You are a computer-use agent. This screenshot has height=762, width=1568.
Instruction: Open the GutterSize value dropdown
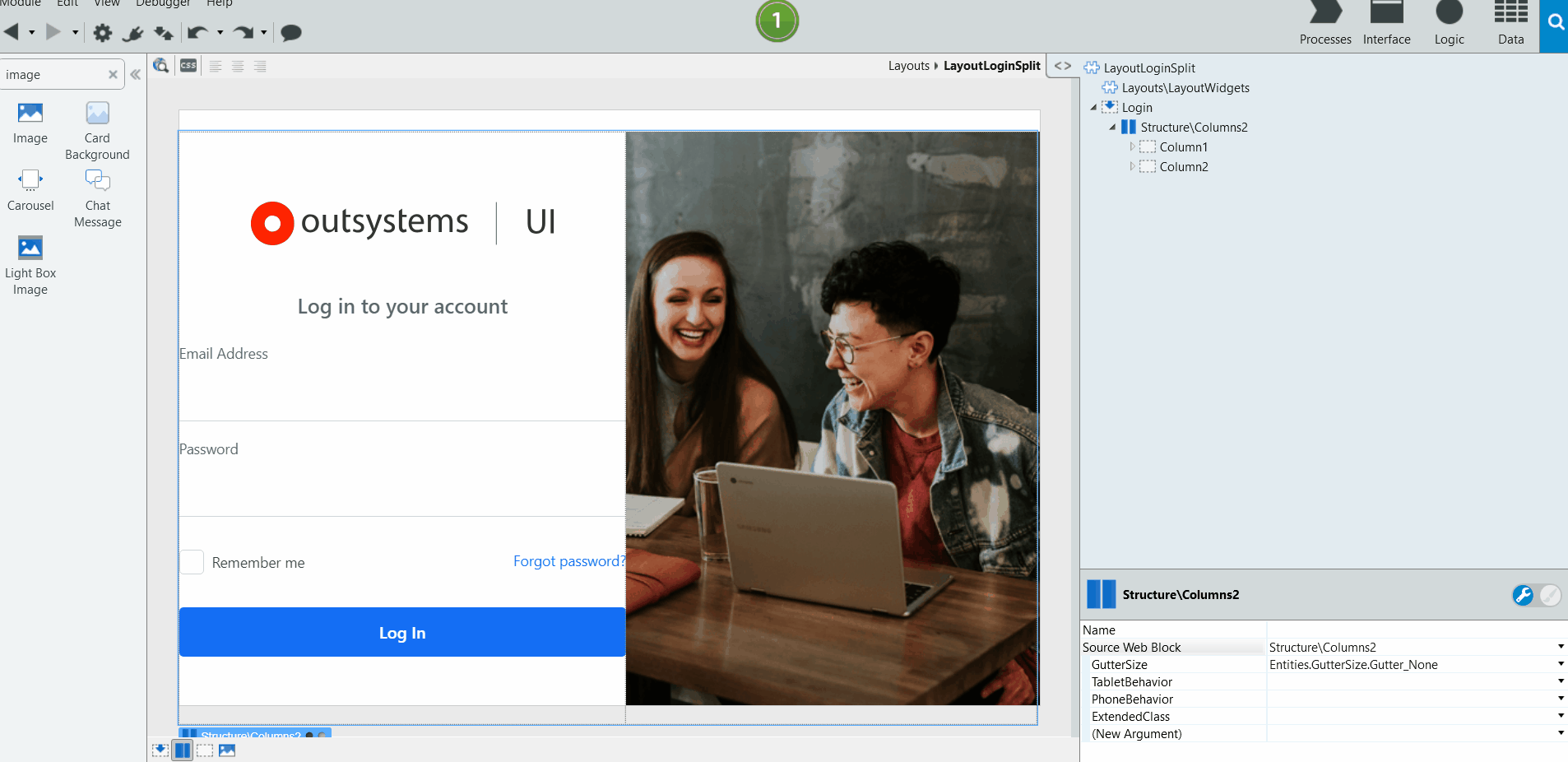(1560, 664)
